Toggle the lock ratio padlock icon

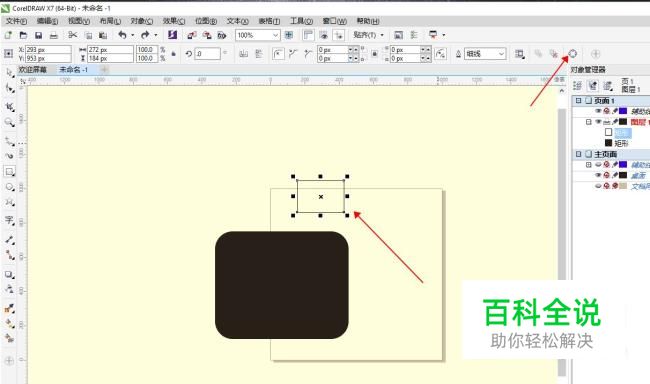click(x=174, y=54)
